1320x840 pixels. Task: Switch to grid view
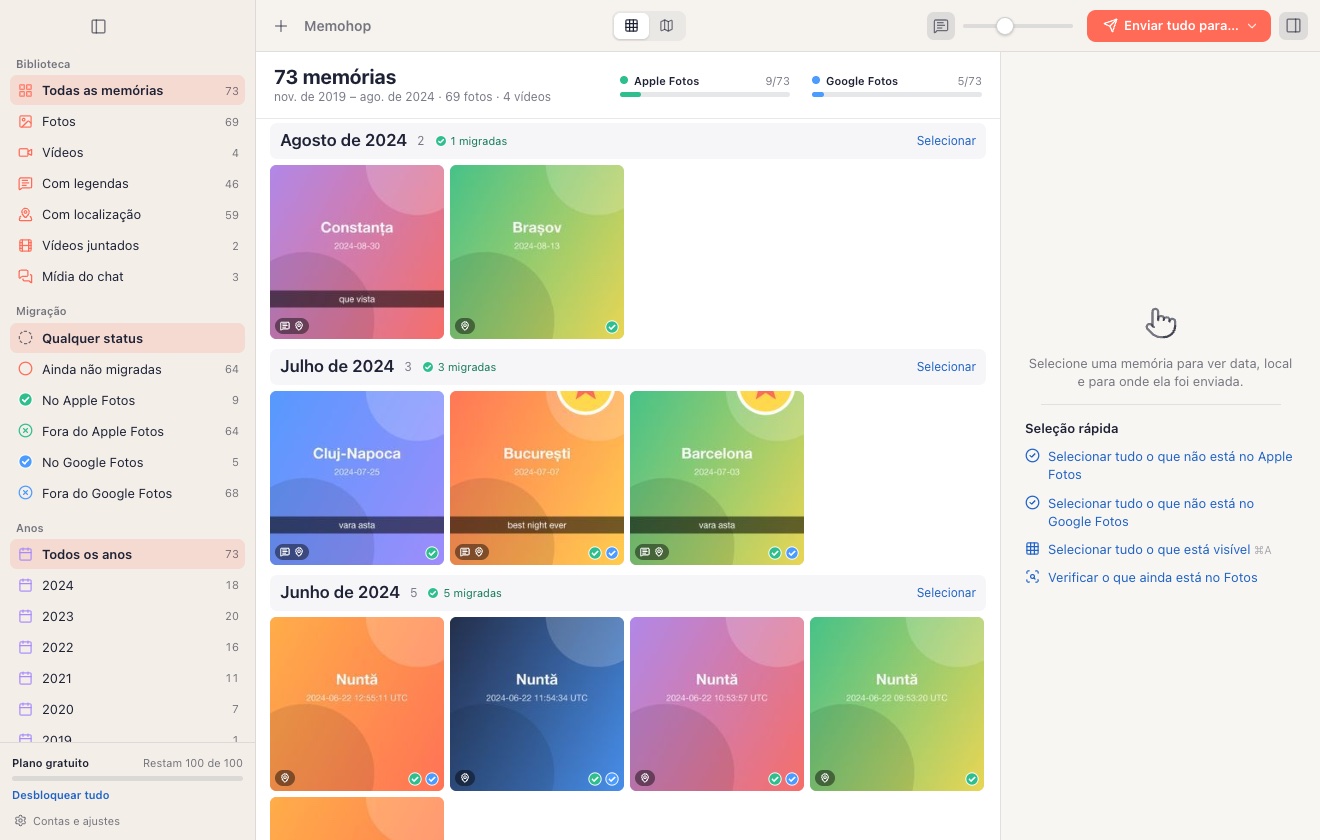click(x=631, y=26)
